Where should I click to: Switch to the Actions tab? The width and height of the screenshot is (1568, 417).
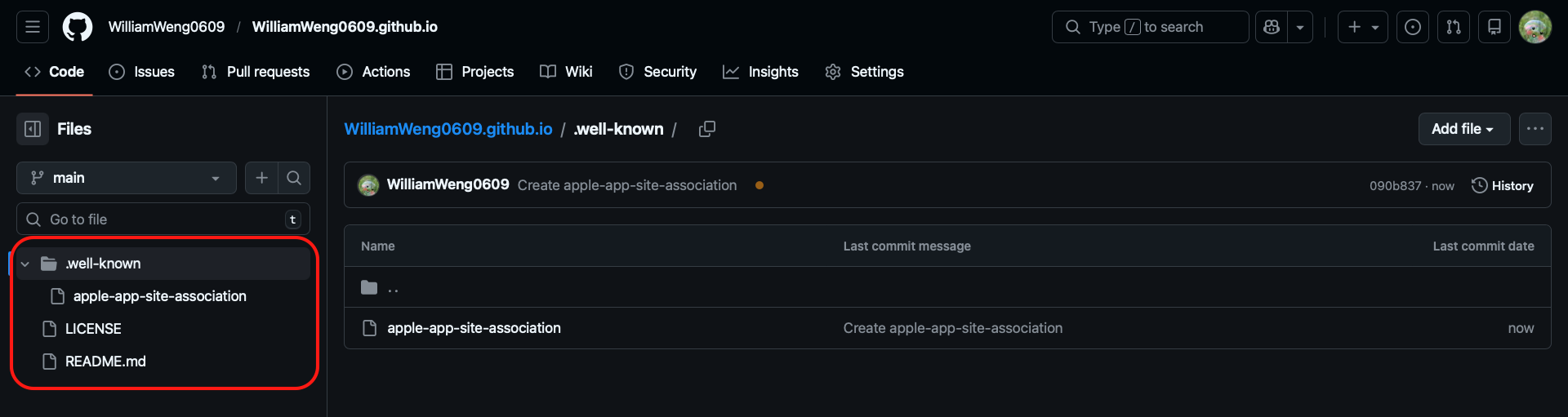pos(373,72)
